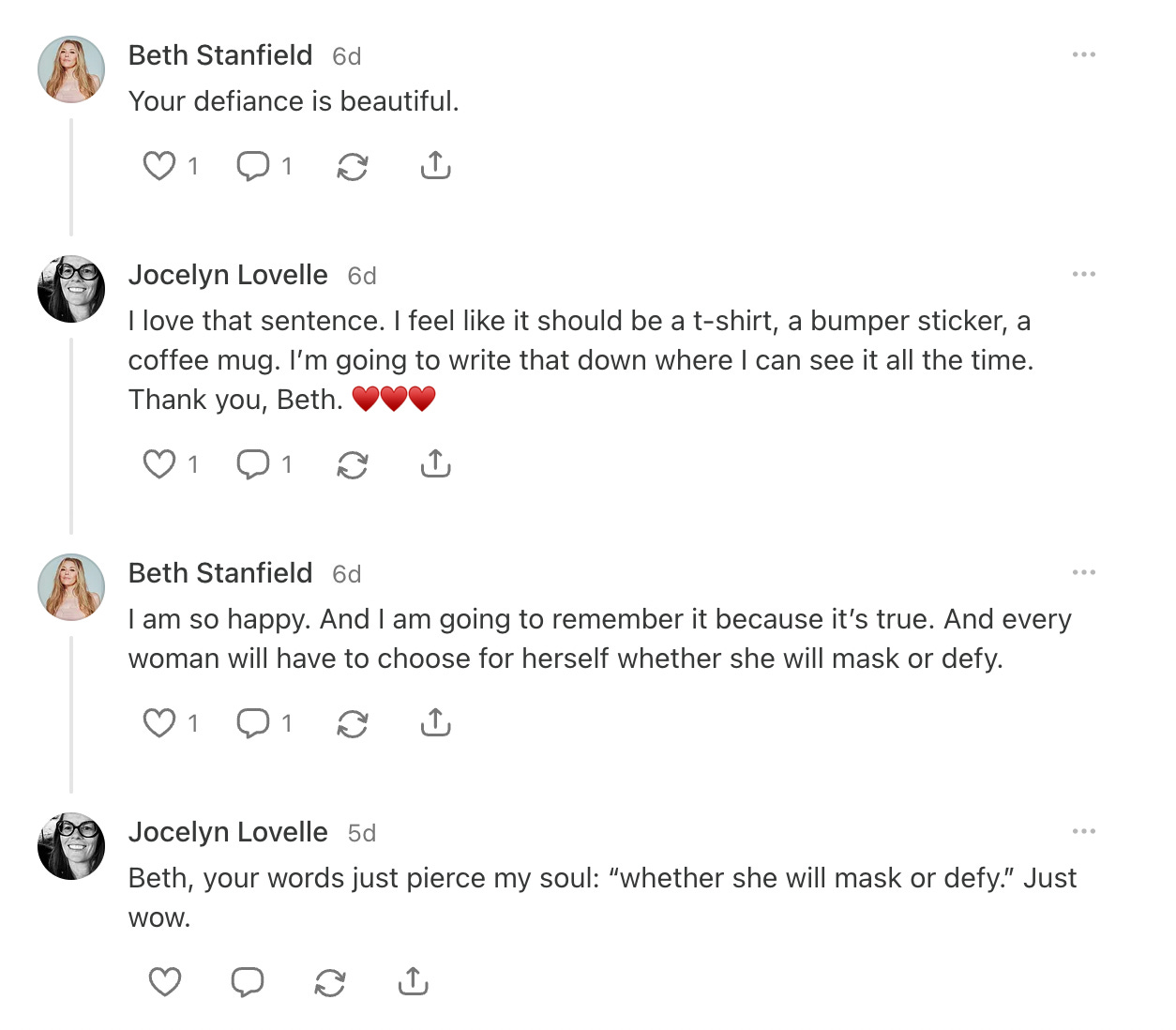1176x1030 pixels.
Task: Reply to Jocelyn's "pierce my soul" comment
Action: click(248, 982)
